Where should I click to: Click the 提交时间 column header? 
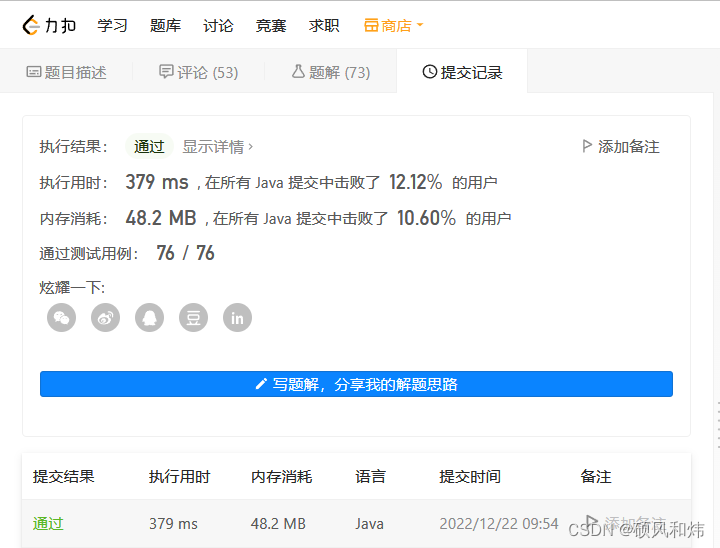470,477
